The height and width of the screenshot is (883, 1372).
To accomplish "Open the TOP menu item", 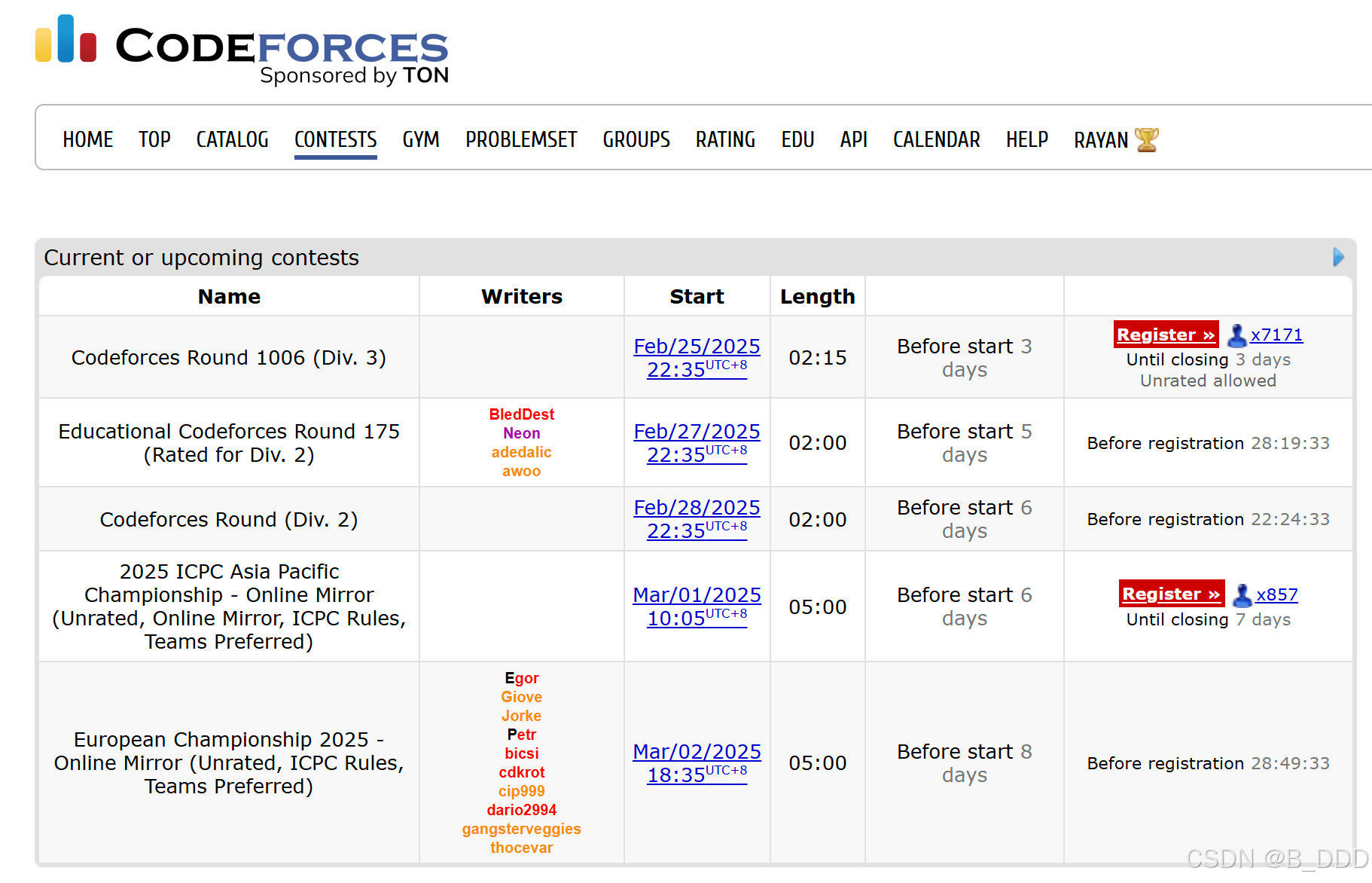I will click(154, 139).
